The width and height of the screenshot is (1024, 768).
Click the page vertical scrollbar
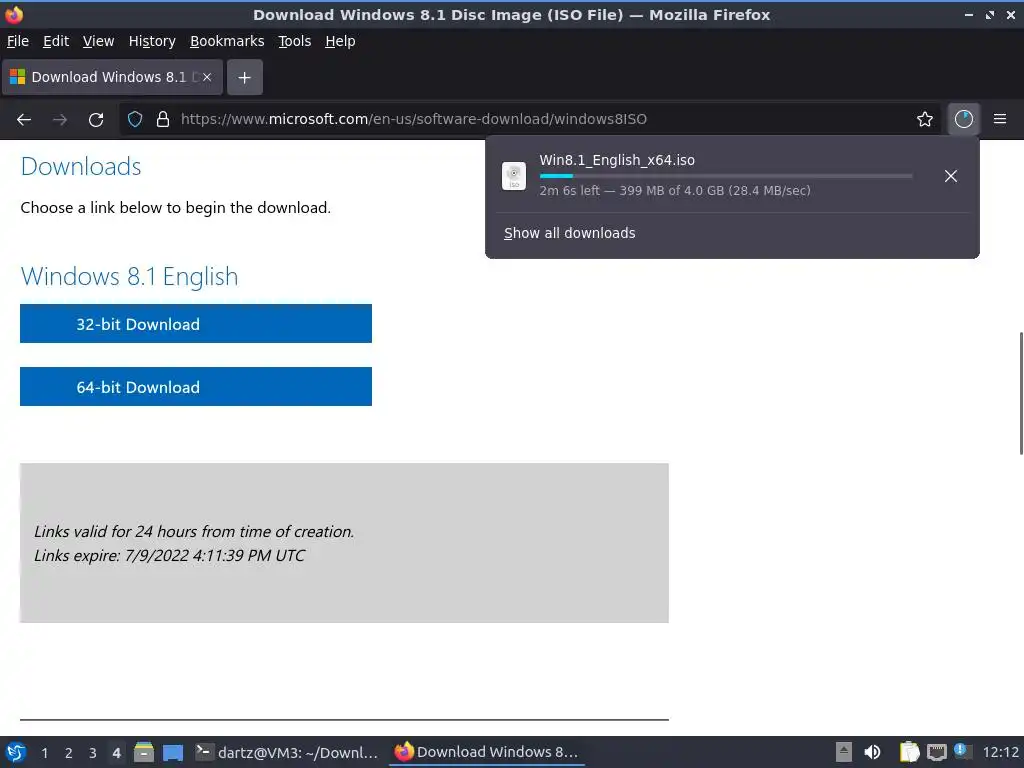[x=1021, y=393]
